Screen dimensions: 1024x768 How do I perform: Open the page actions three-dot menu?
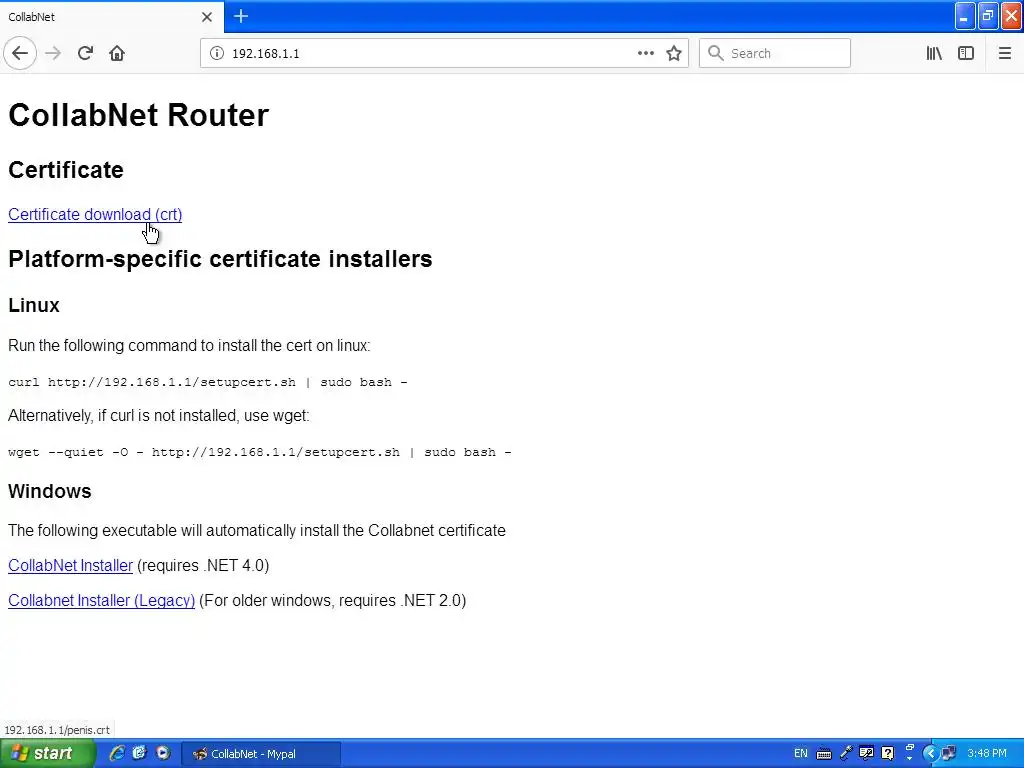click(645, 54)
